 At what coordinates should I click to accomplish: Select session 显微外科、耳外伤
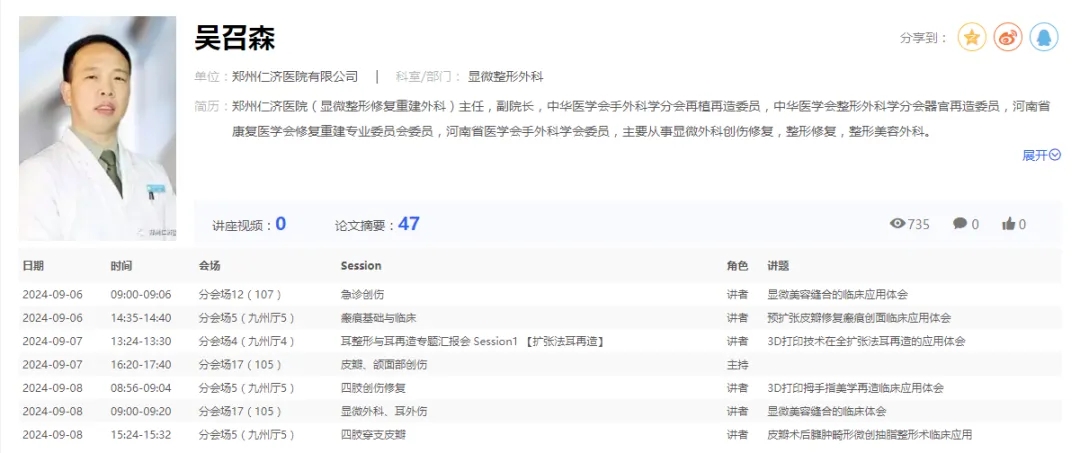pyautogui.click(x=384, y=412)
